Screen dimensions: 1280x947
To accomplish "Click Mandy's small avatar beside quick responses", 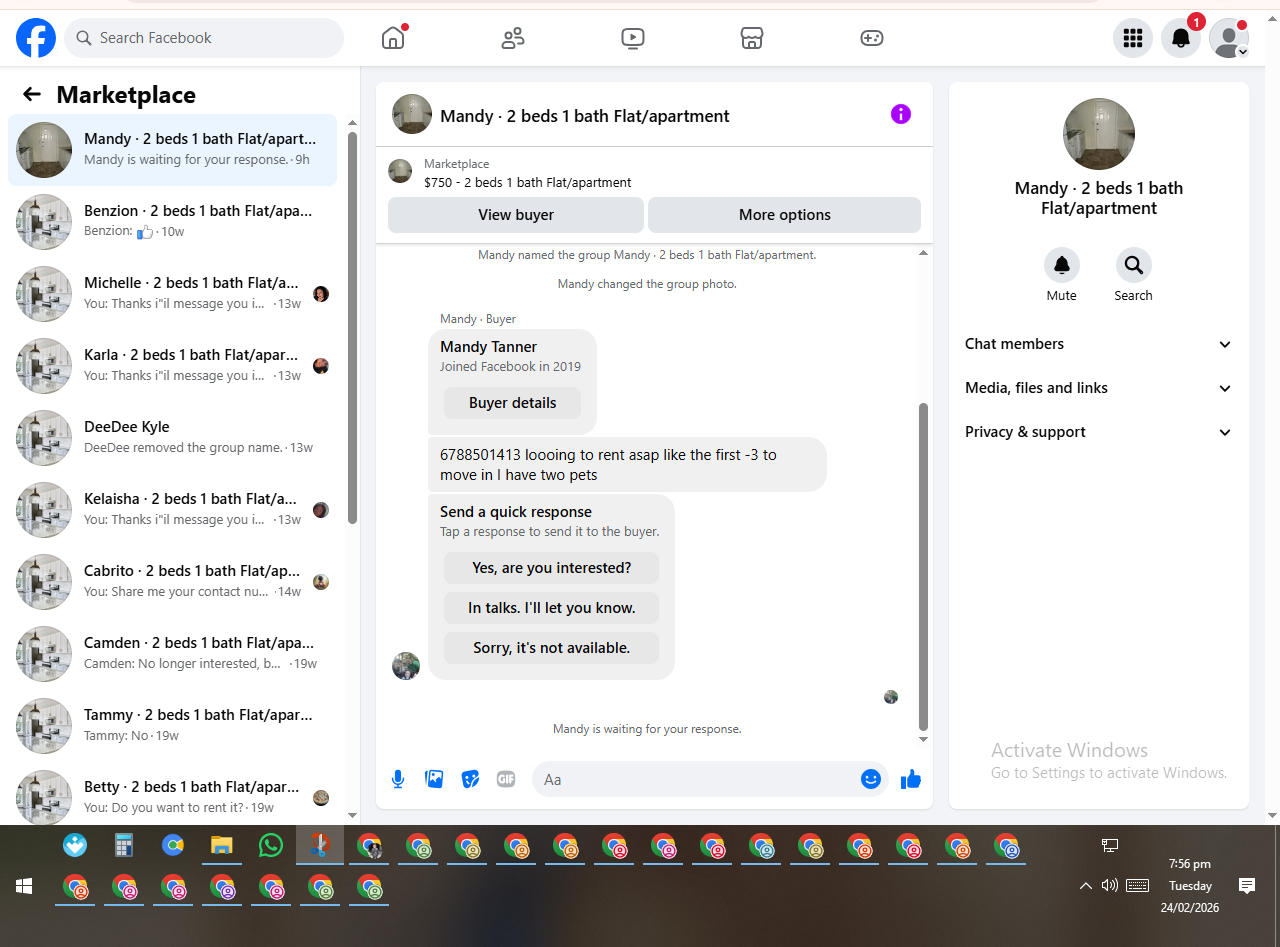I will (x=406, y=666).
